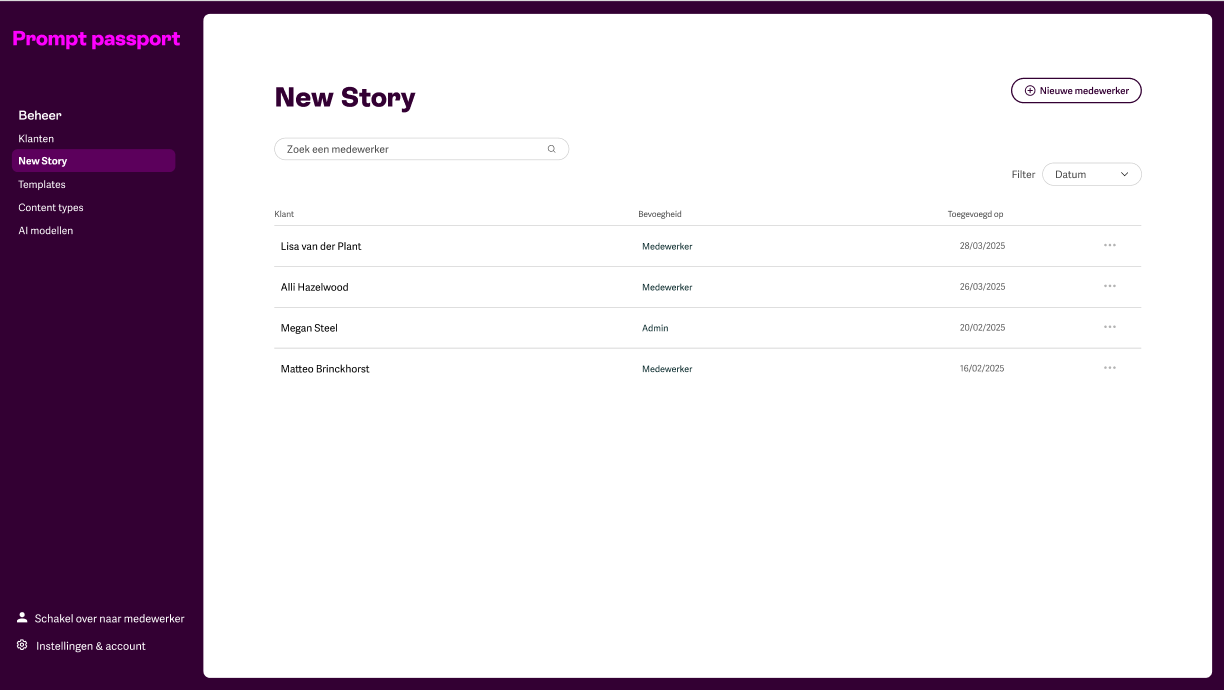Click the Zoek een medewerker search field

tap(410, 149)
